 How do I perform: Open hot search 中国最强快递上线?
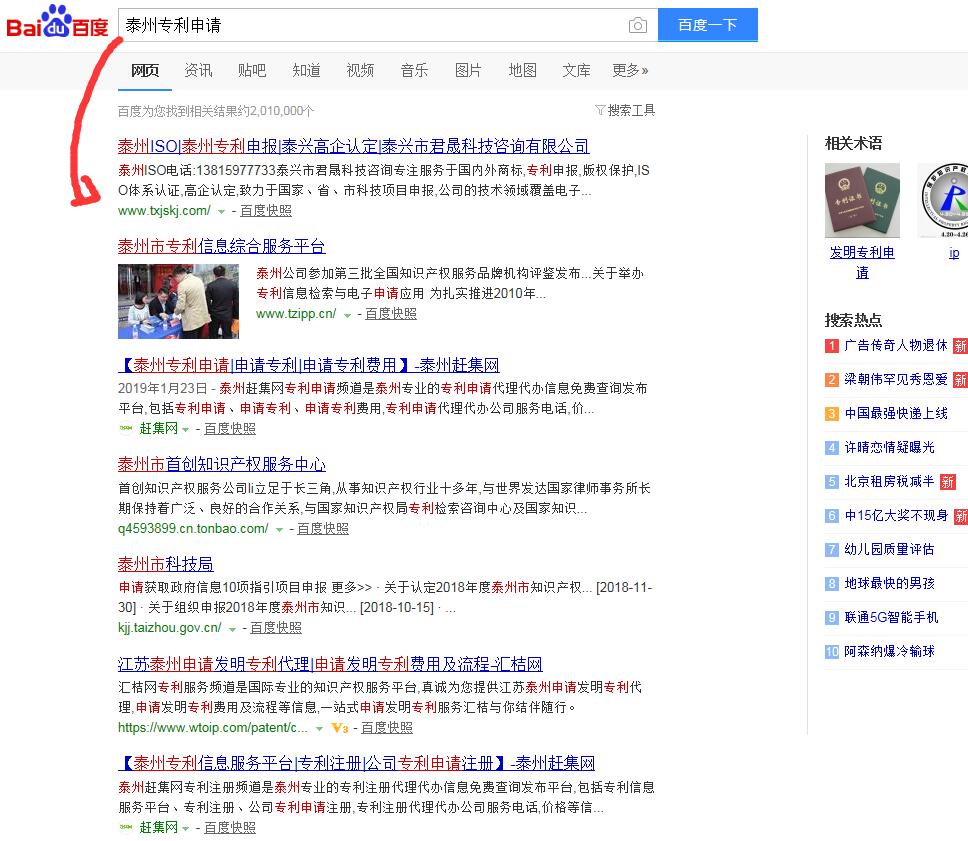coord(896,414)
